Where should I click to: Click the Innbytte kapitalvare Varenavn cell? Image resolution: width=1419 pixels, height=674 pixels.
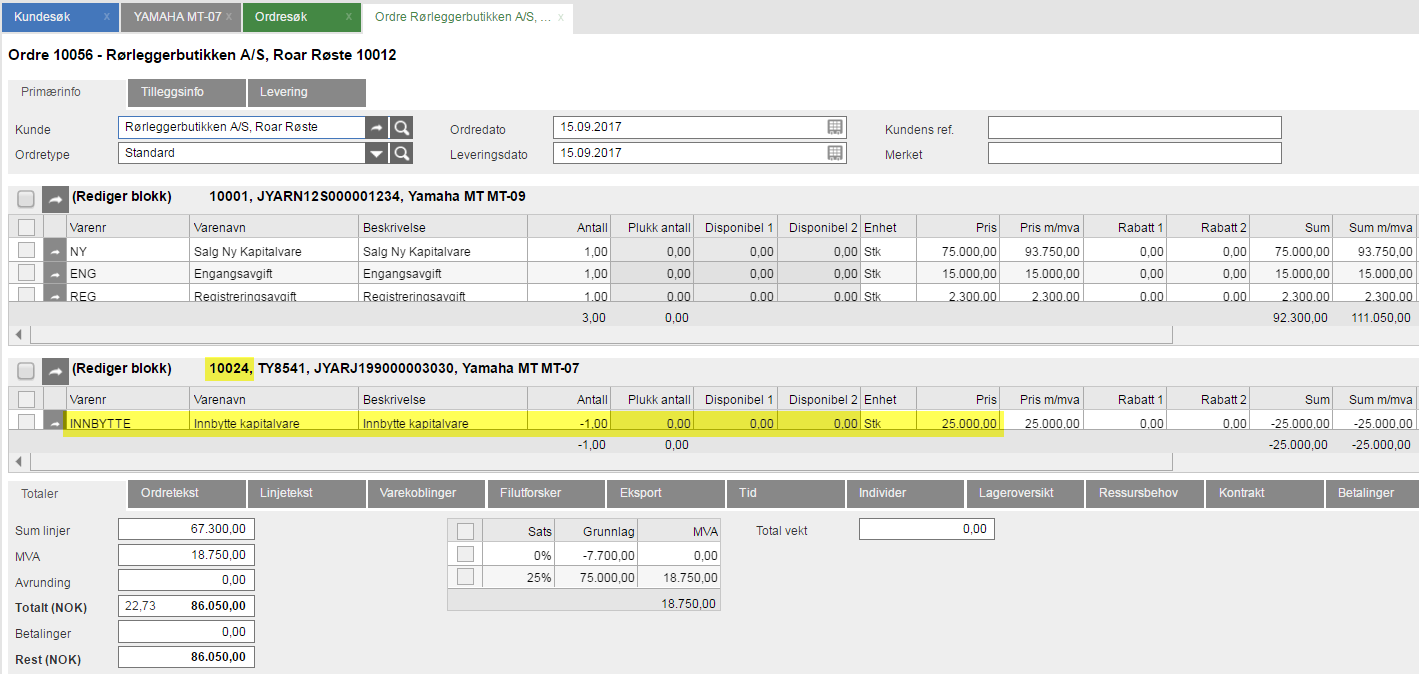[274, 423]
